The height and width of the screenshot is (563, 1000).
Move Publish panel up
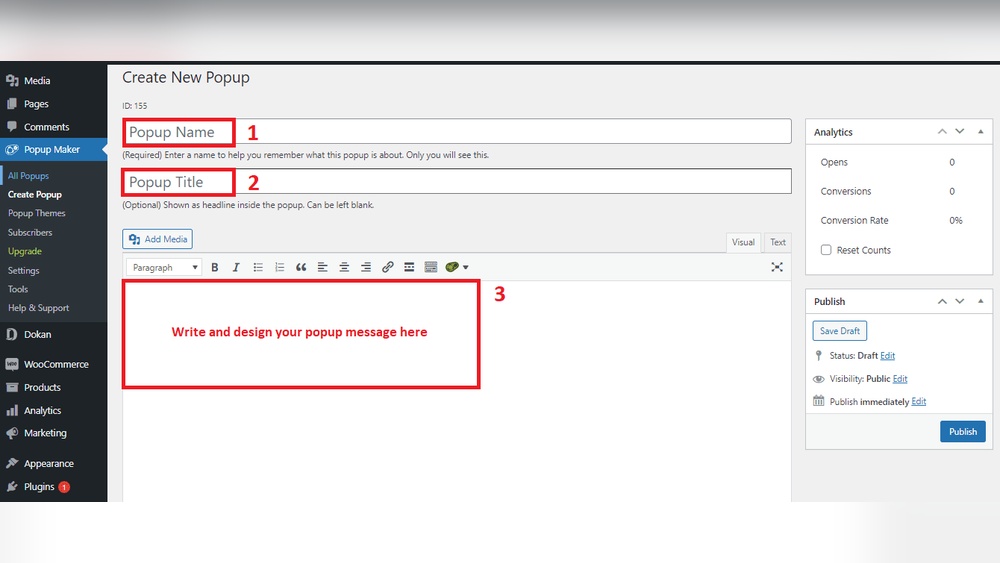[942, 301]
